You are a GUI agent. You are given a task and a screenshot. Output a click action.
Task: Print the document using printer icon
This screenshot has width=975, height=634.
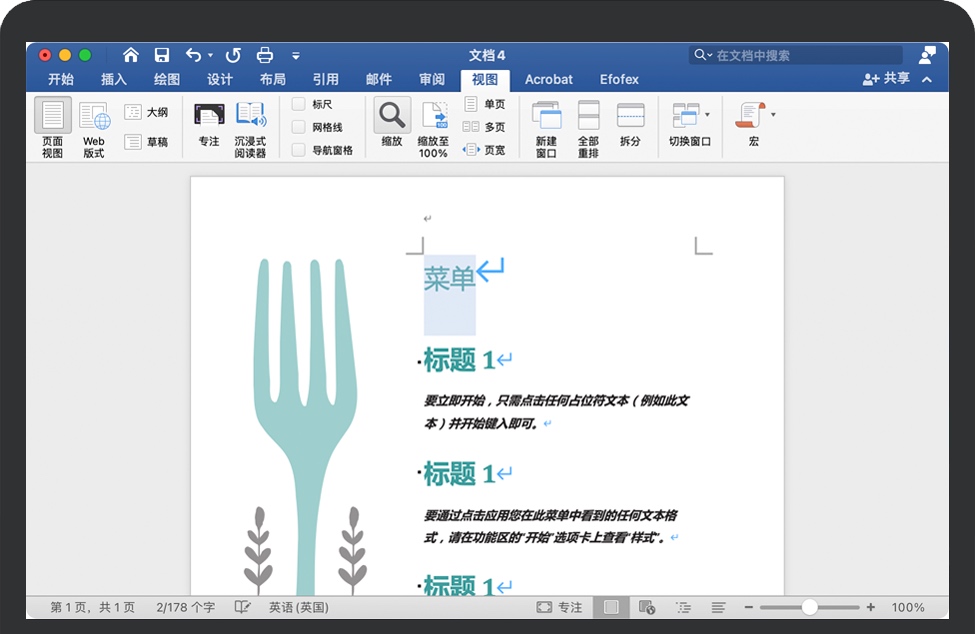265,55
